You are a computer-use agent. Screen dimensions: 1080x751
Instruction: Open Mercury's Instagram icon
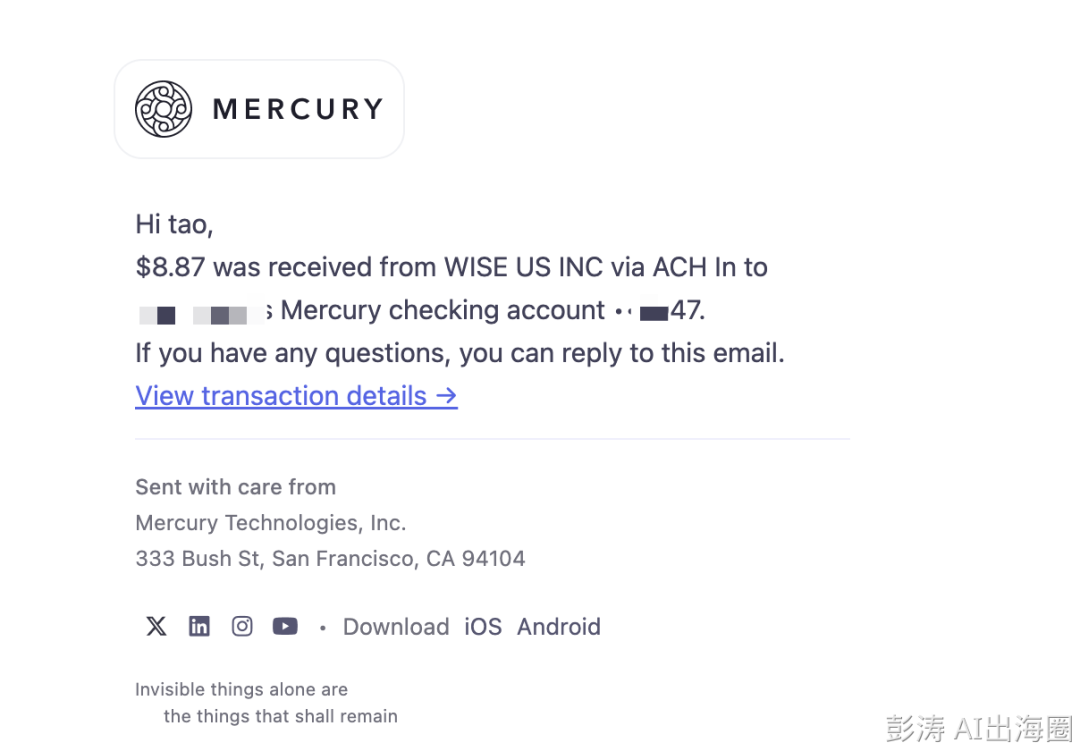[242, 626]
